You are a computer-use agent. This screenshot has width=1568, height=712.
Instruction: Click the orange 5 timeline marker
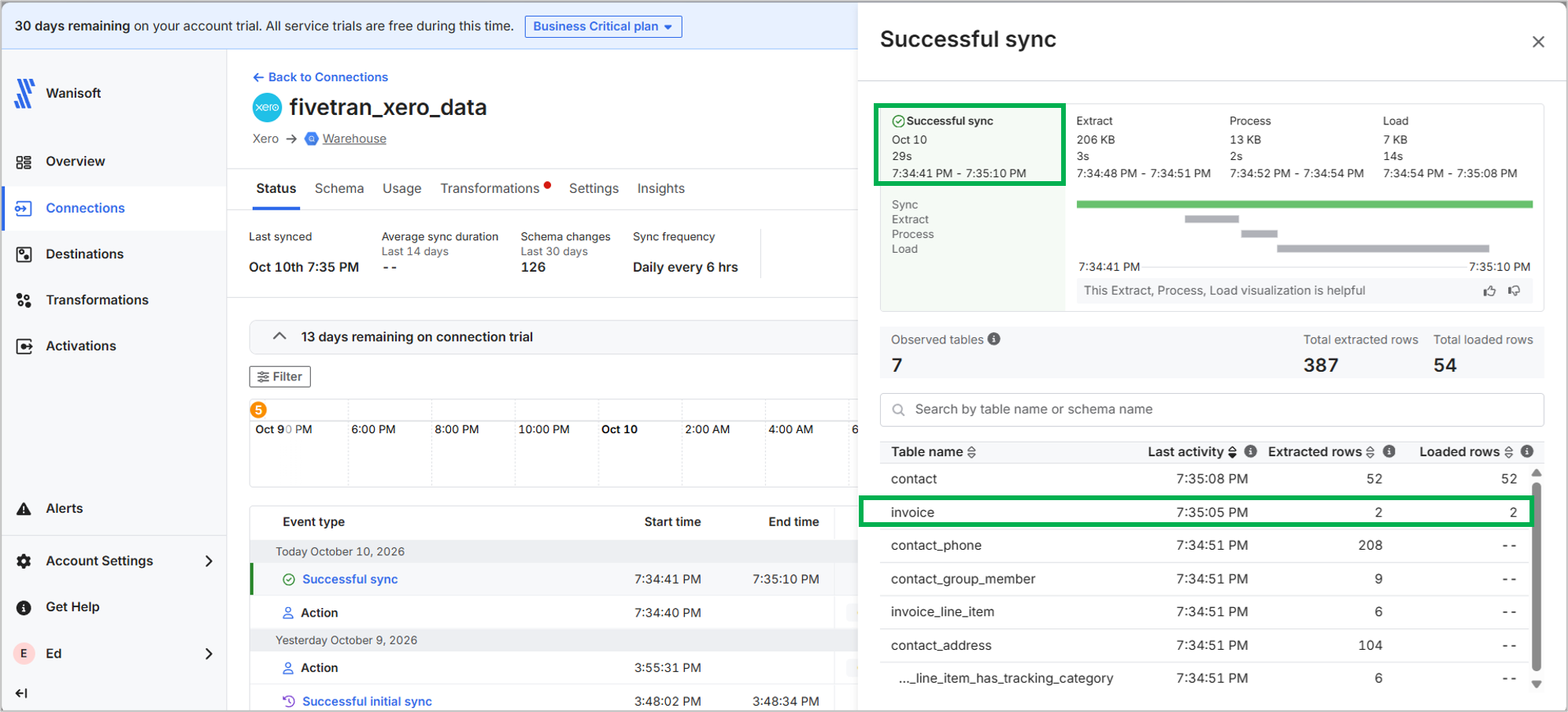click(258, 410)
